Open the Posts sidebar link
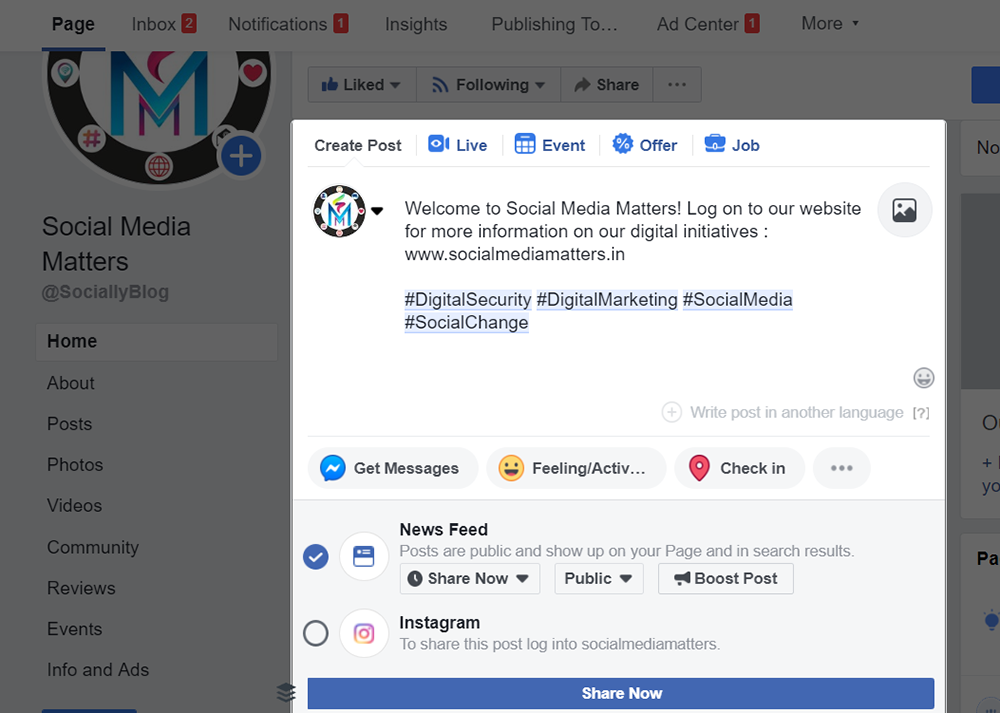 click(x=70, y=423)
